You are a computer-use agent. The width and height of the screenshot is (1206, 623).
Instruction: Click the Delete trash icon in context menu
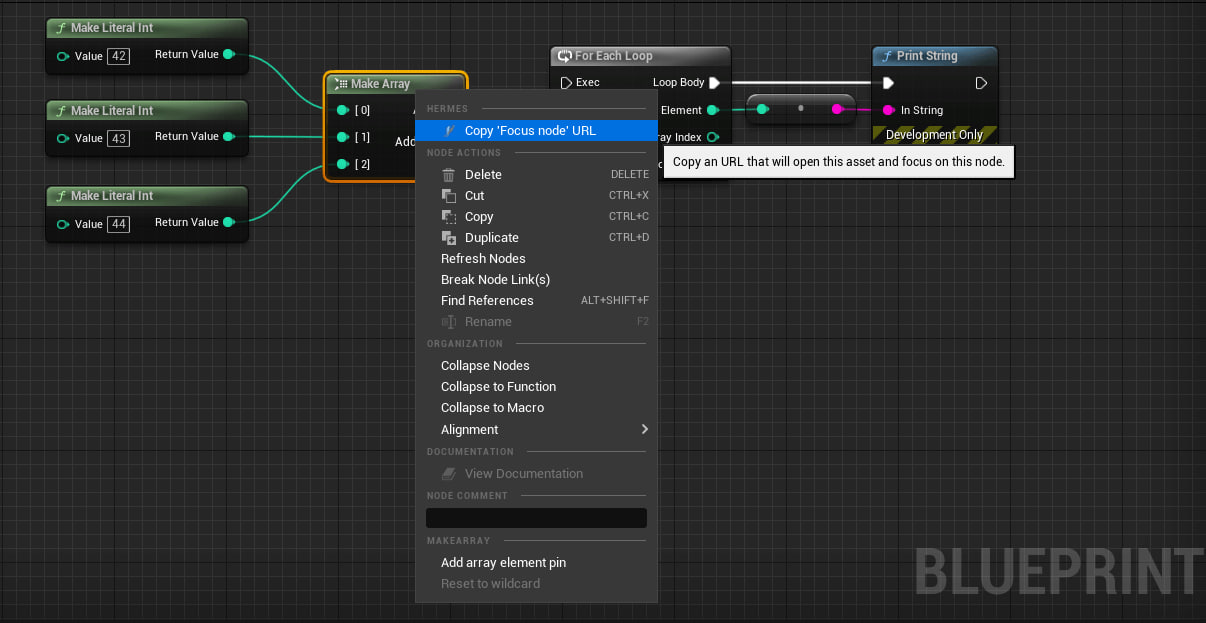pos(449,175)
